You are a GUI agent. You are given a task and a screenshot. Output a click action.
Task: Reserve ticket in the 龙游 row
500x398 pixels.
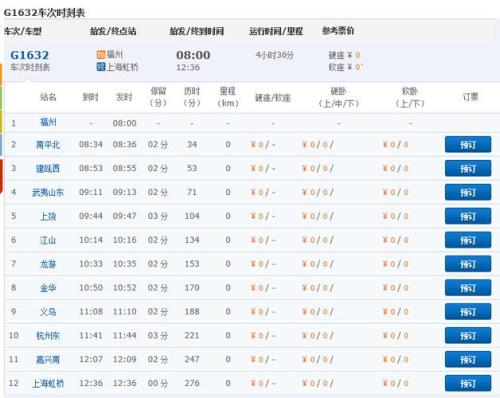(x=468, y=264)
